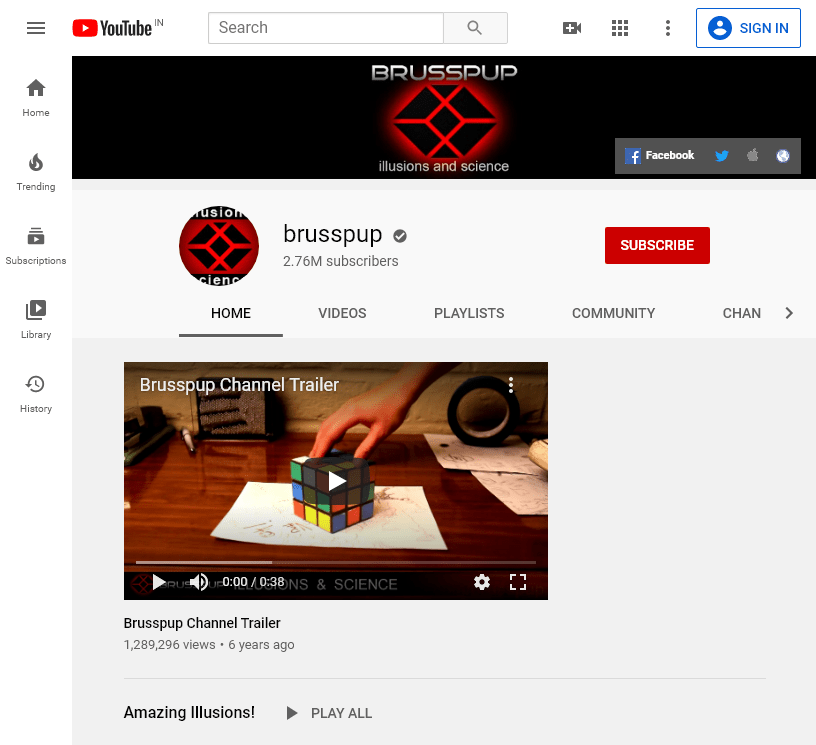Open the create video camera icon
This screenshot has height=745, width=816.
(x=572, y=28)
